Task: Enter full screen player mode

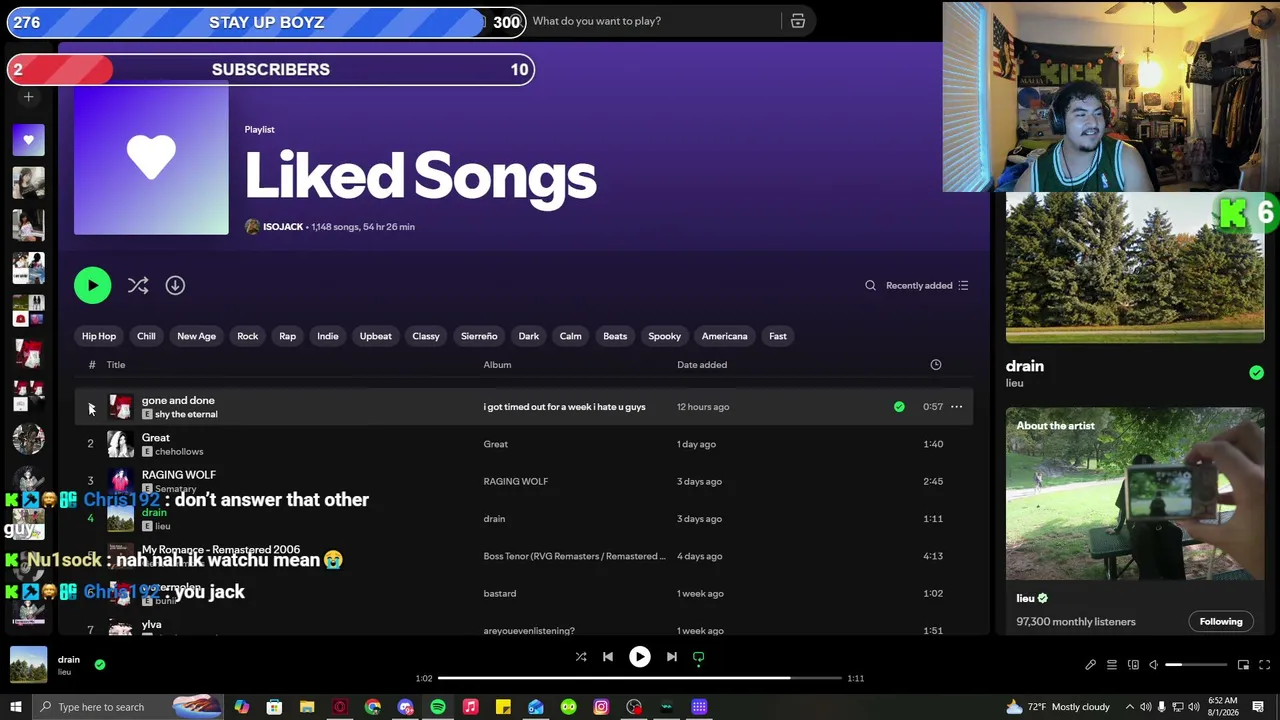Action: 1264,665
